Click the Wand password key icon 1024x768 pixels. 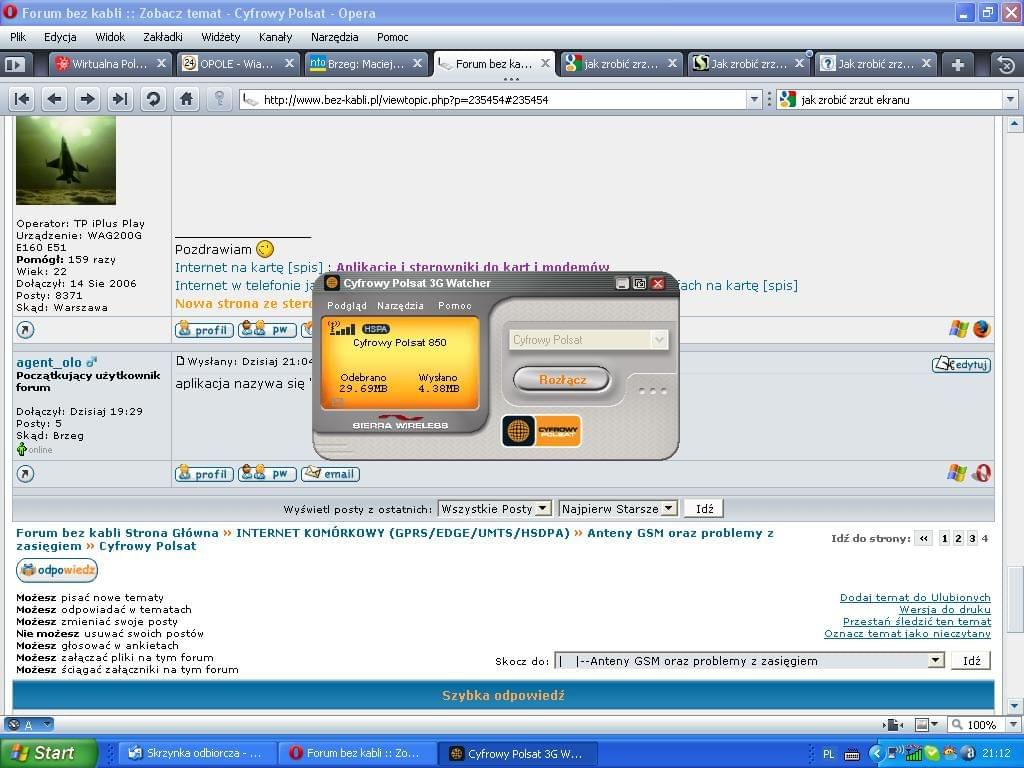219,99
